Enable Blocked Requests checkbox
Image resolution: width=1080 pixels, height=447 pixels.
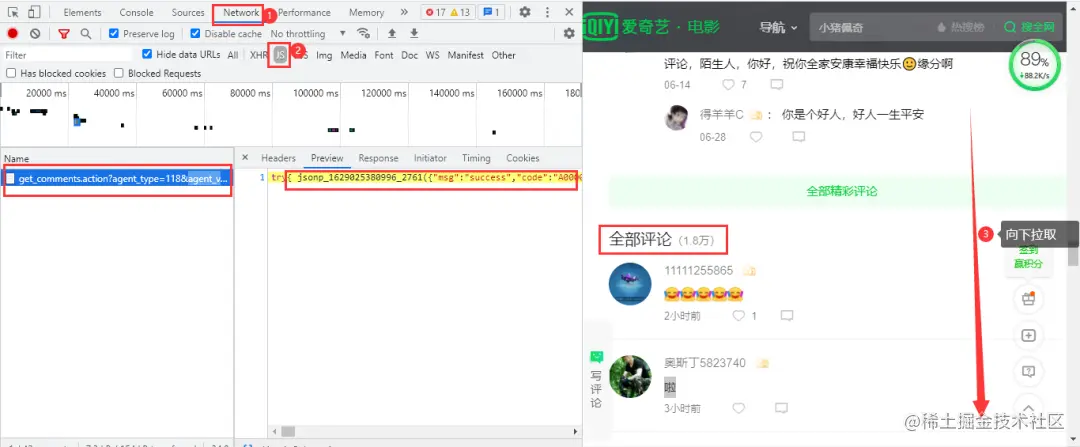tap(118, 73)
